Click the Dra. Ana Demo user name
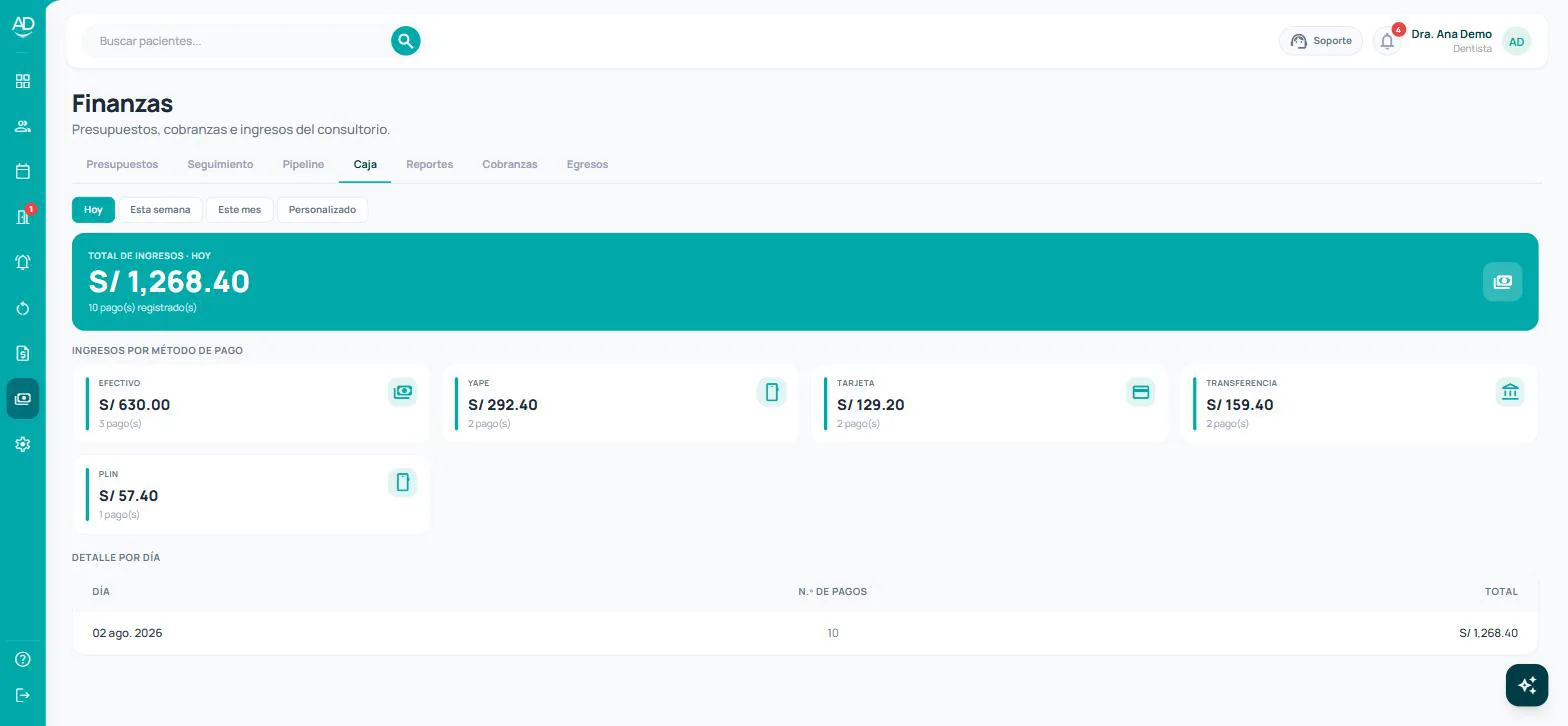This screenshot has width=1568, height=726. point(1451,34)
